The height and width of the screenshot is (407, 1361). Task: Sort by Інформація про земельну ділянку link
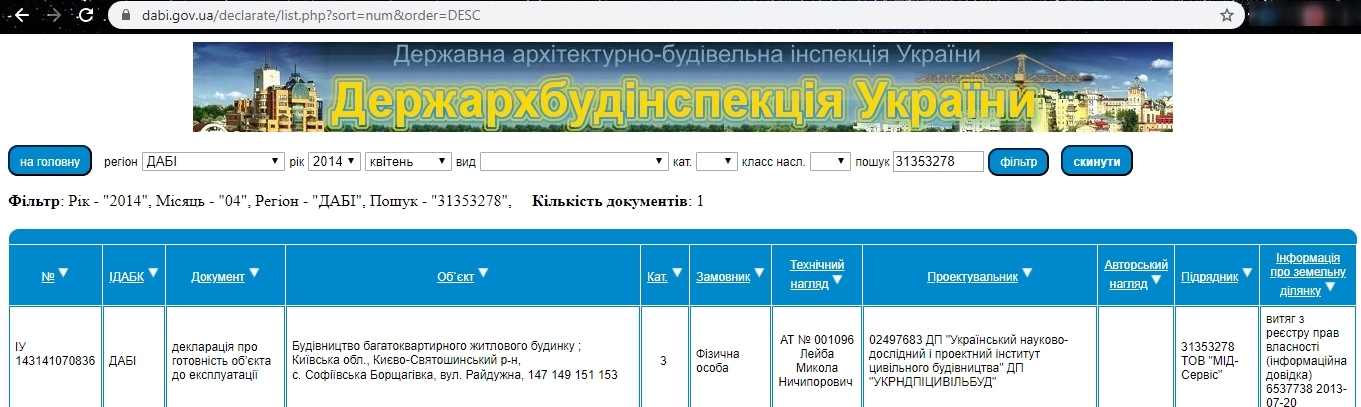pyautogui.click(x=1306, y=273)
